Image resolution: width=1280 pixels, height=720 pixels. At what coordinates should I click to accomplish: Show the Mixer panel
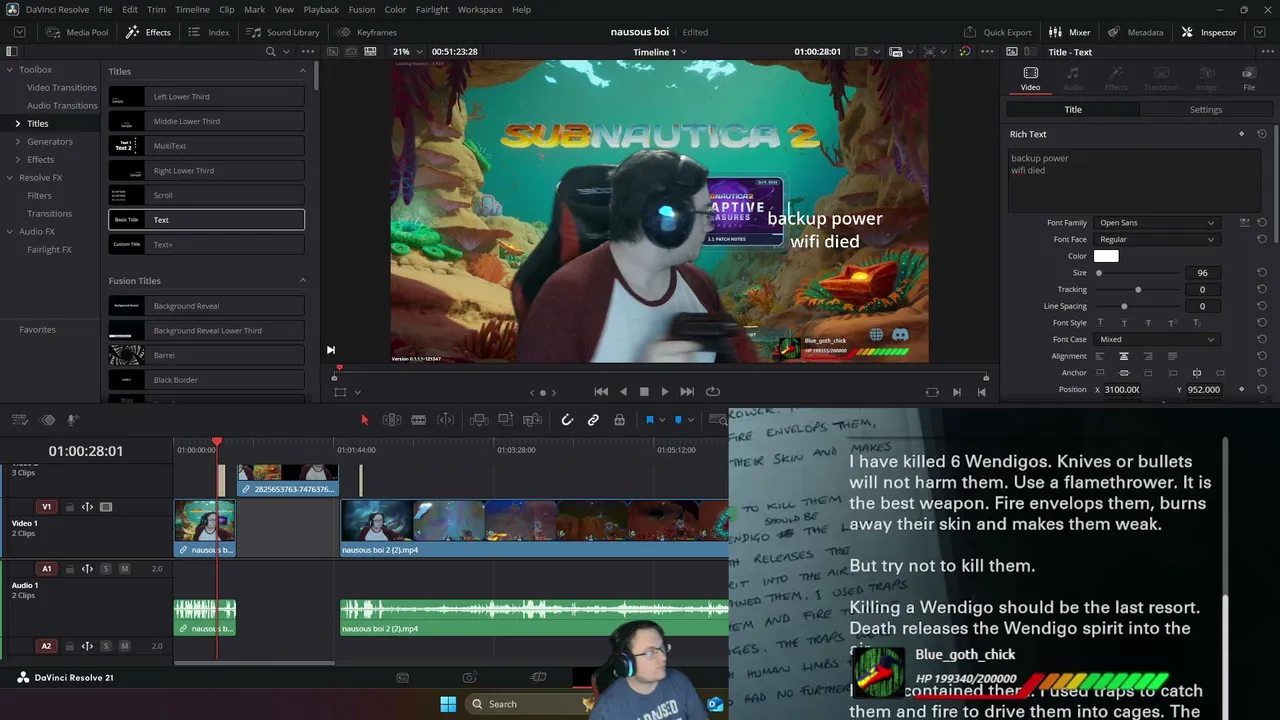1070,32
